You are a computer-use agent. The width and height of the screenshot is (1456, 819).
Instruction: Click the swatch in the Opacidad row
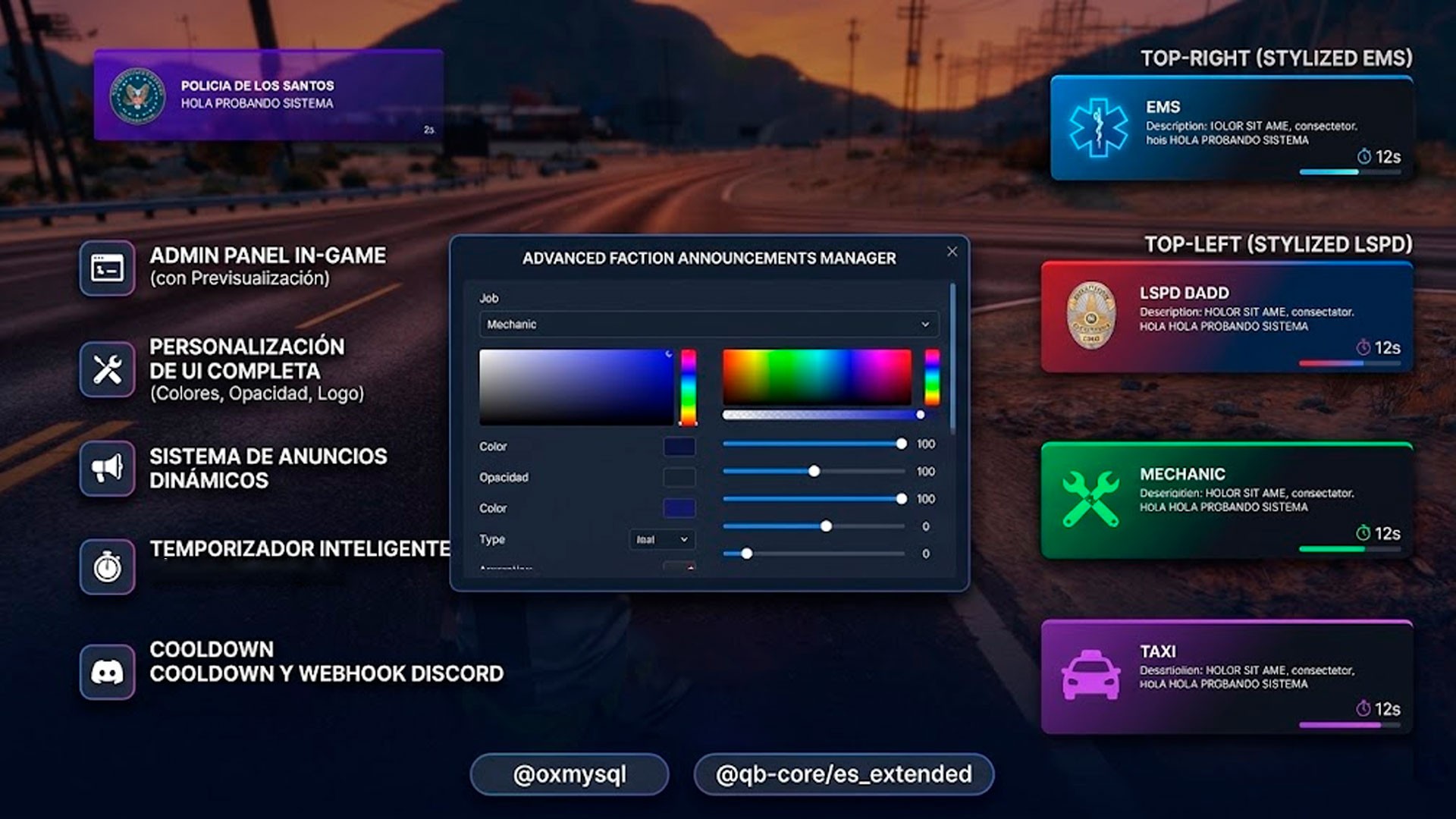tap(679, 477)
